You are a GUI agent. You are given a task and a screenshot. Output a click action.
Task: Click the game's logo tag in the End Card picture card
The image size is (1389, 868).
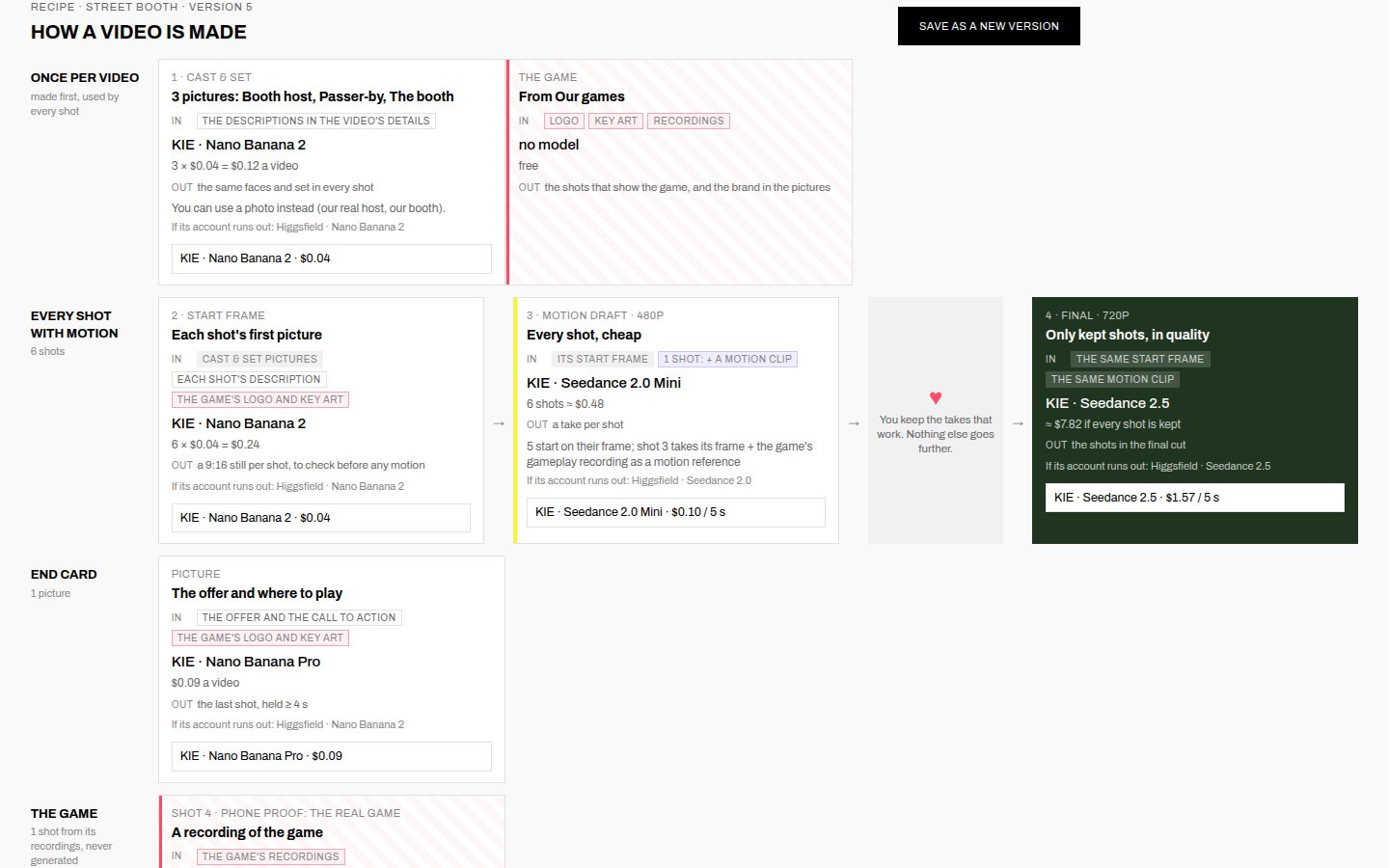(x=260, y=637)
